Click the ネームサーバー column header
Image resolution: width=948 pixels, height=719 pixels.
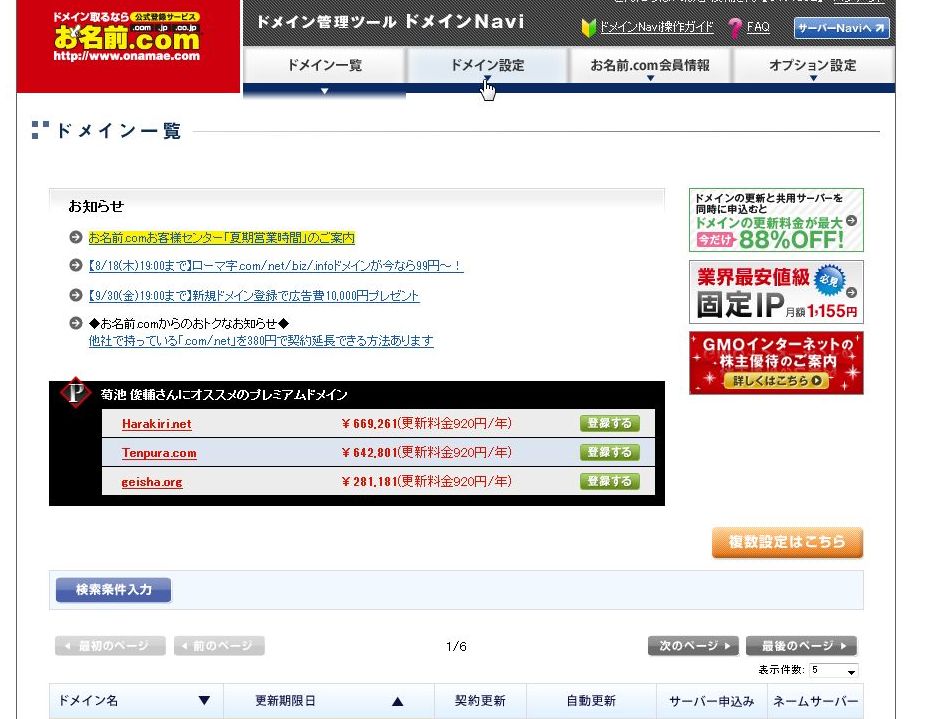click(x=816, y=701)
